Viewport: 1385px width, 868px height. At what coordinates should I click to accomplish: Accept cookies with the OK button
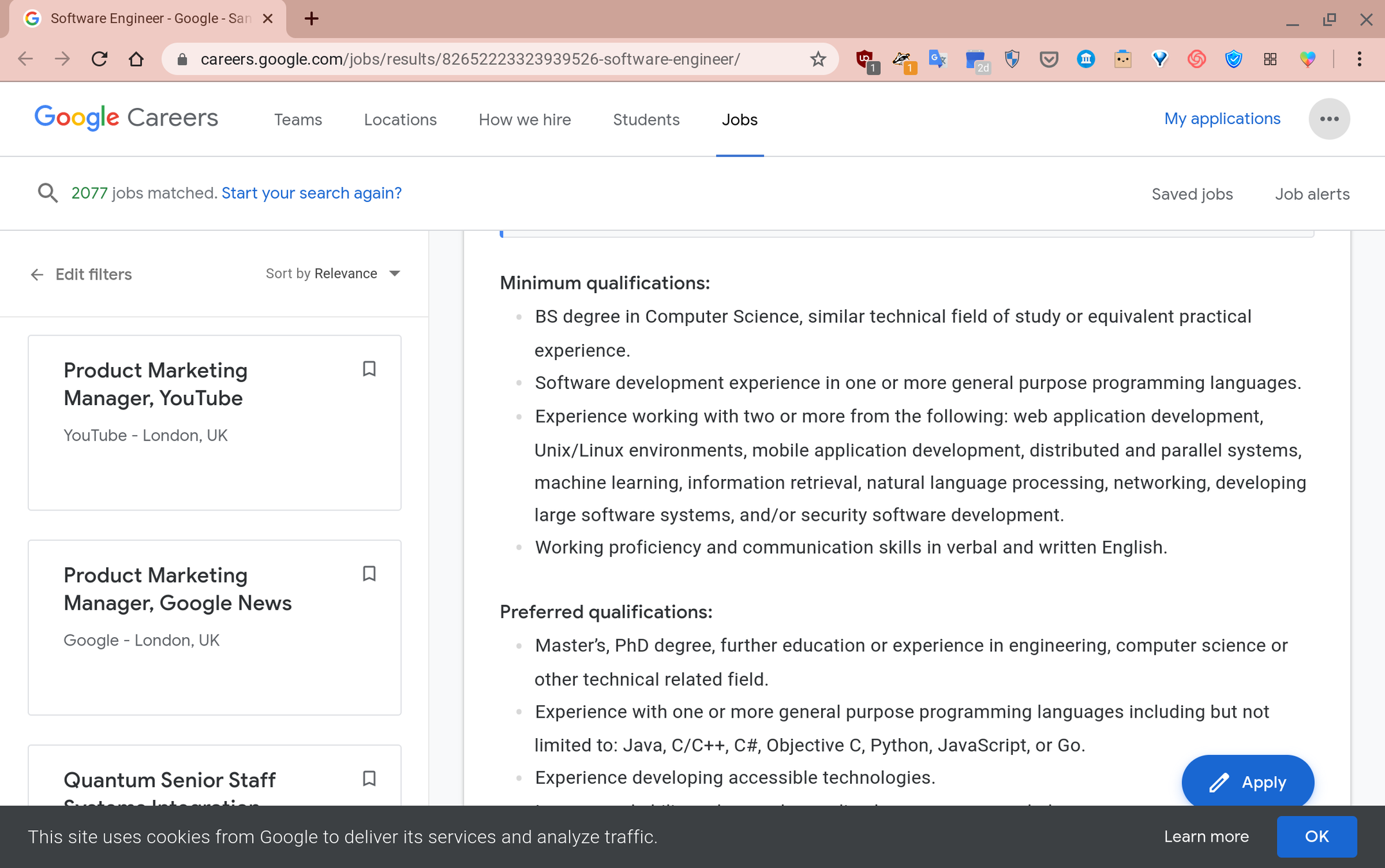point(1316,836)
